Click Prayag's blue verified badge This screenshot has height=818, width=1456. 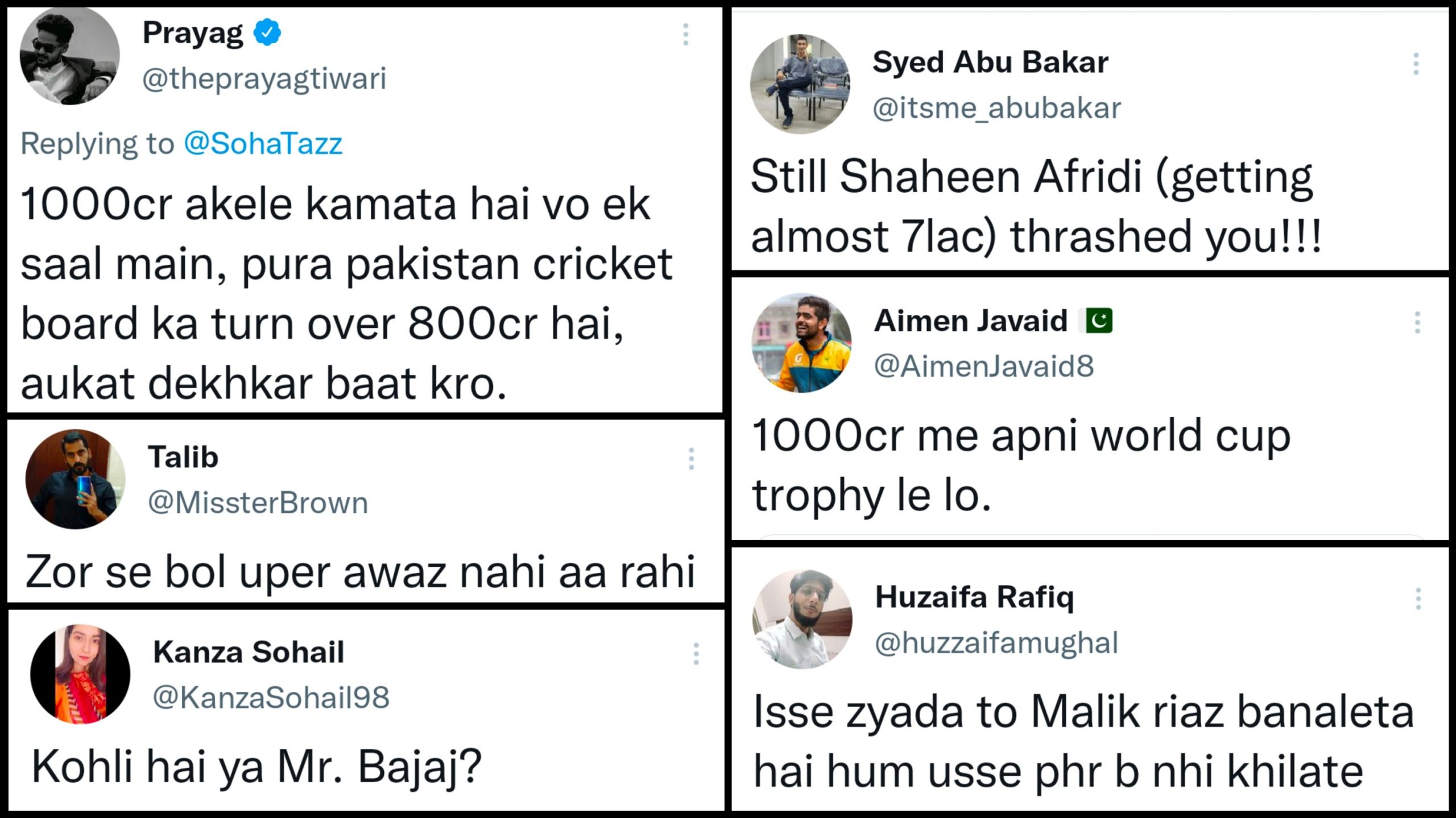pos(267,32)
